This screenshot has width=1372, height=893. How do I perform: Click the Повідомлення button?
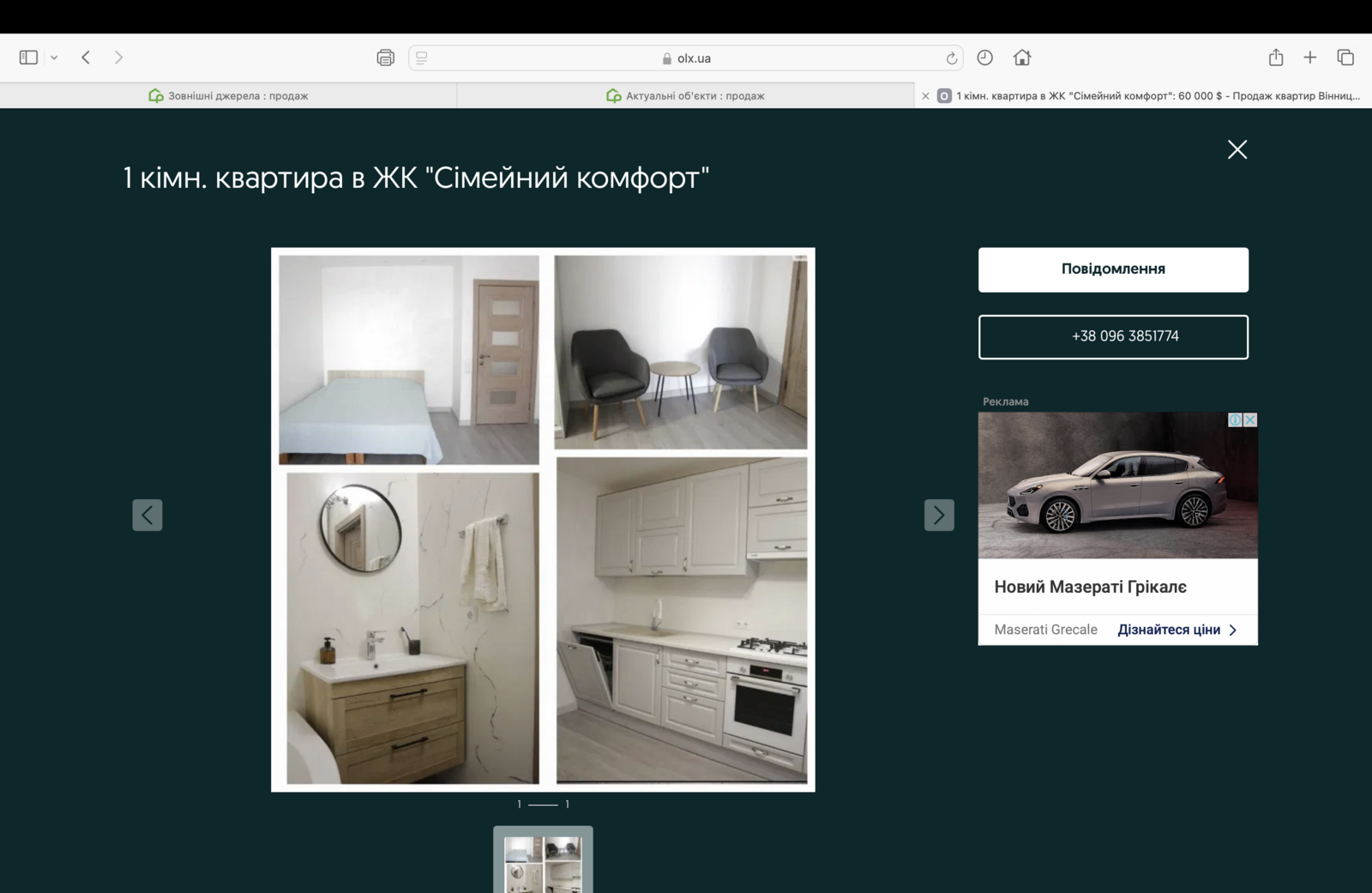[x=1113, y=269]
